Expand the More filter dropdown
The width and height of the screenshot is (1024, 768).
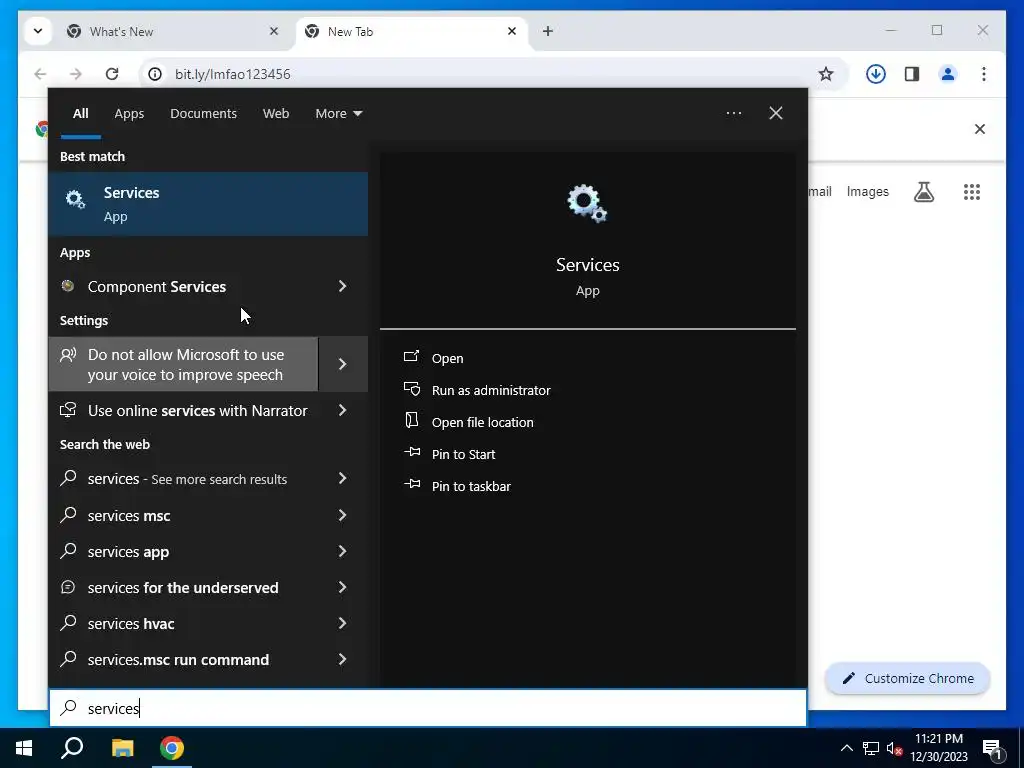[338, 114]
